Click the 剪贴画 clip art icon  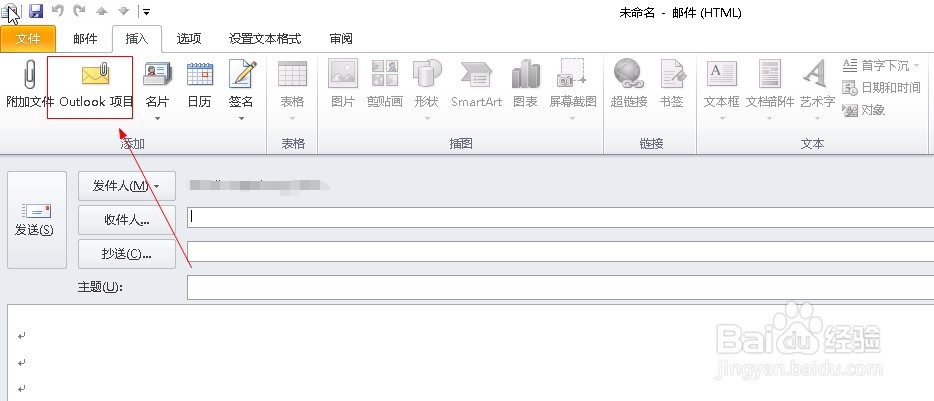[x=385, y=74]
